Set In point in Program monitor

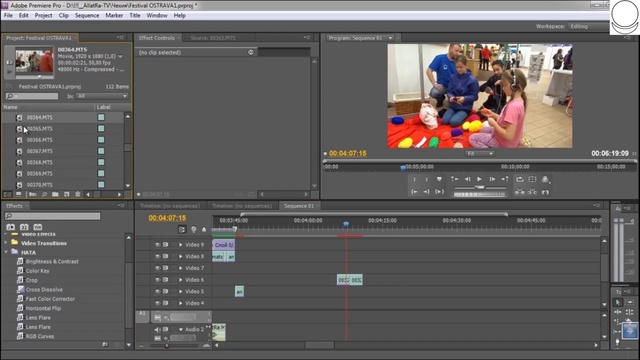point(414,179)
